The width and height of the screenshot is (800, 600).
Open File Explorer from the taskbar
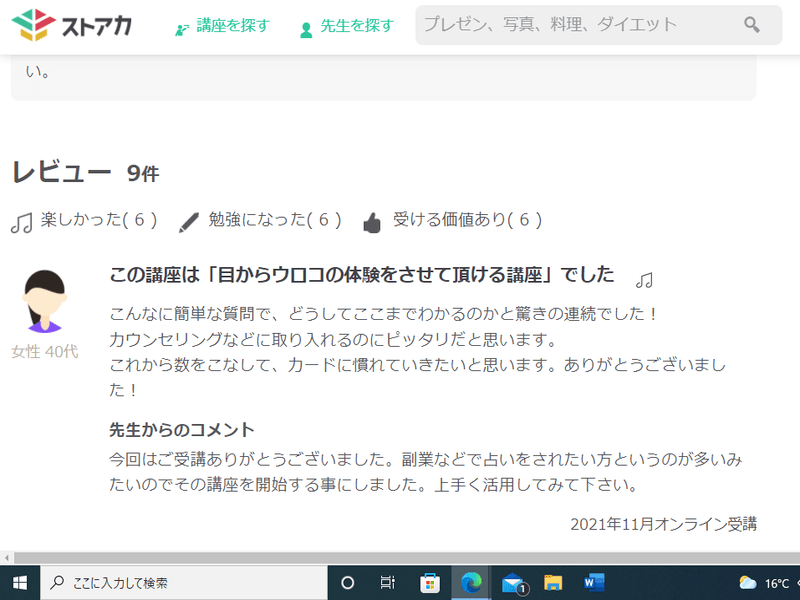(x=553, y=582)
